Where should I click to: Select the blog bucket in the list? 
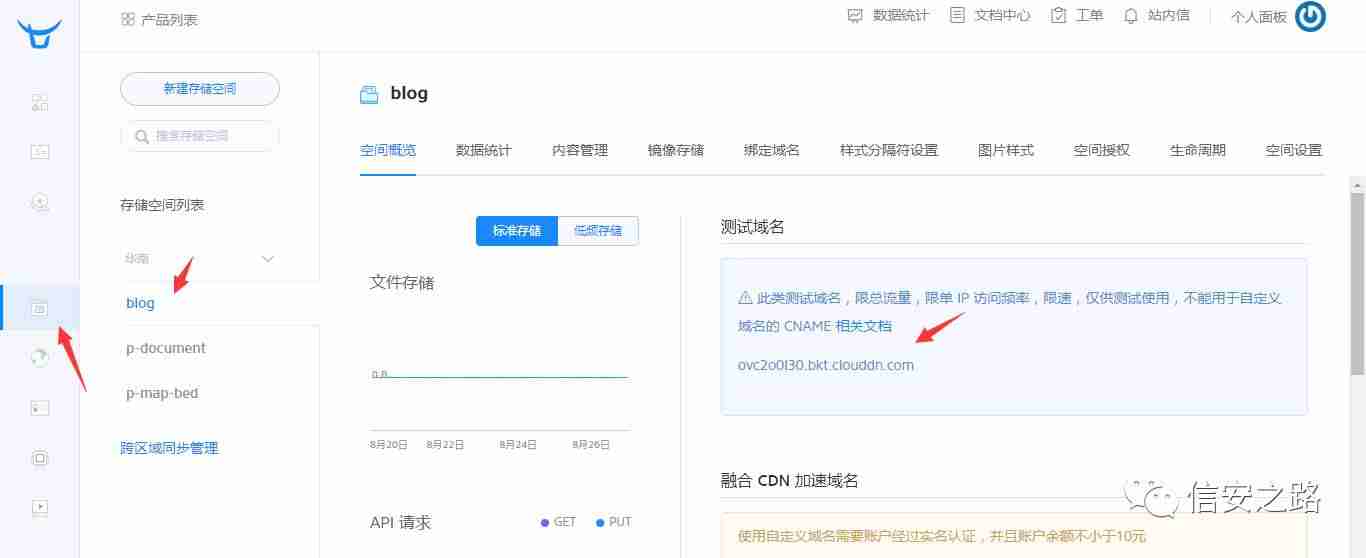tap(140, 303)
